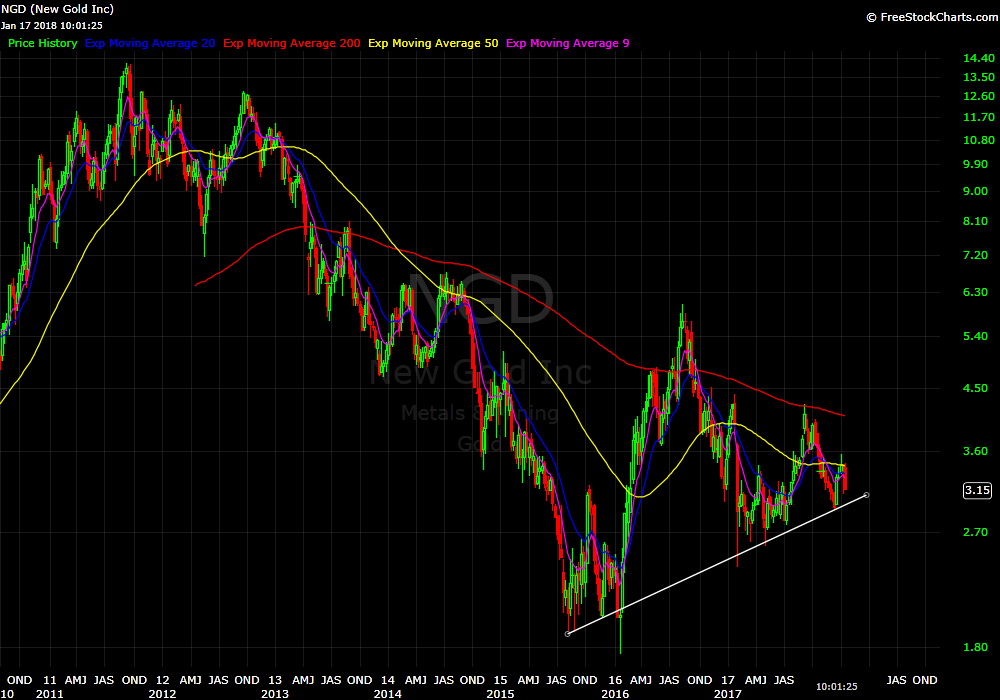Viewport: 1000px width, 700px height.
Task: Click the 6.30 price axis label
Action: pos(975,292)
